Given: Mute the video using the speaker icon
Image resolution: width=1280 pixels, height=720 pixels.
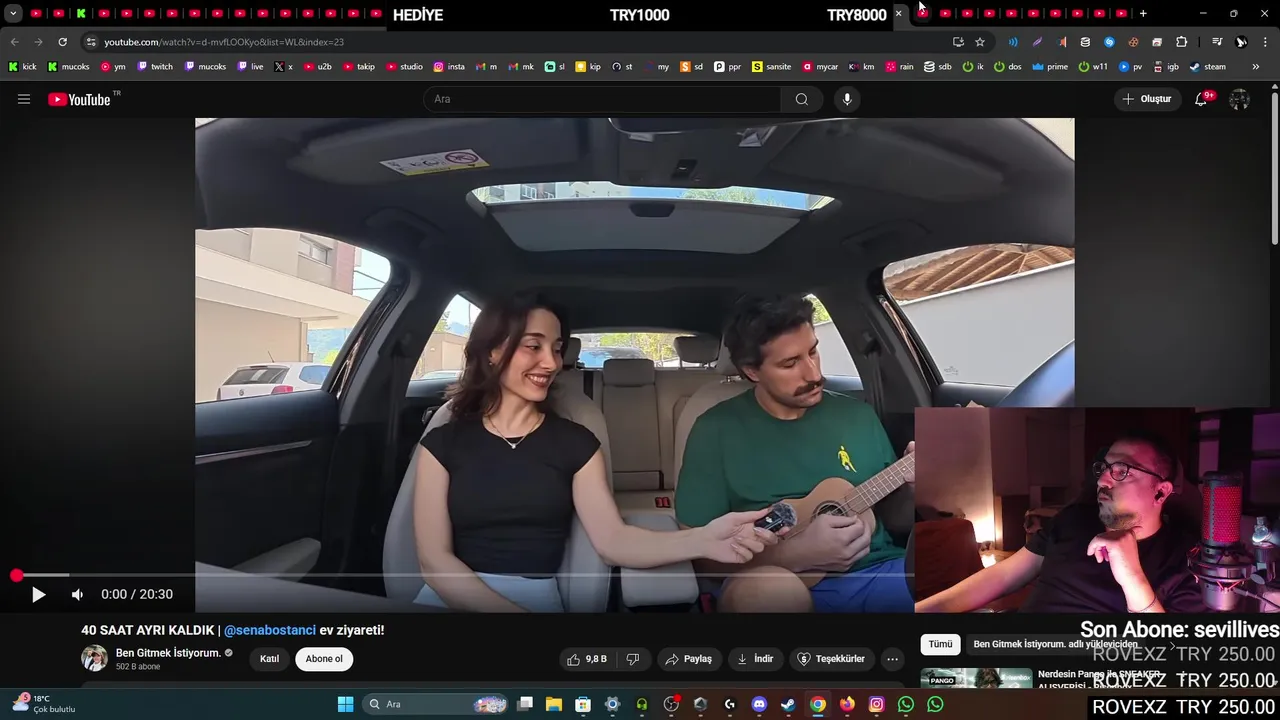Looking at the screenshot, I should point(77,594).
